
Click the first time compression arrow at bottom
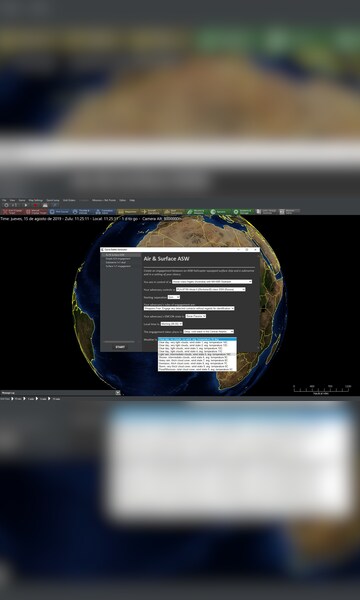point(12,399)
